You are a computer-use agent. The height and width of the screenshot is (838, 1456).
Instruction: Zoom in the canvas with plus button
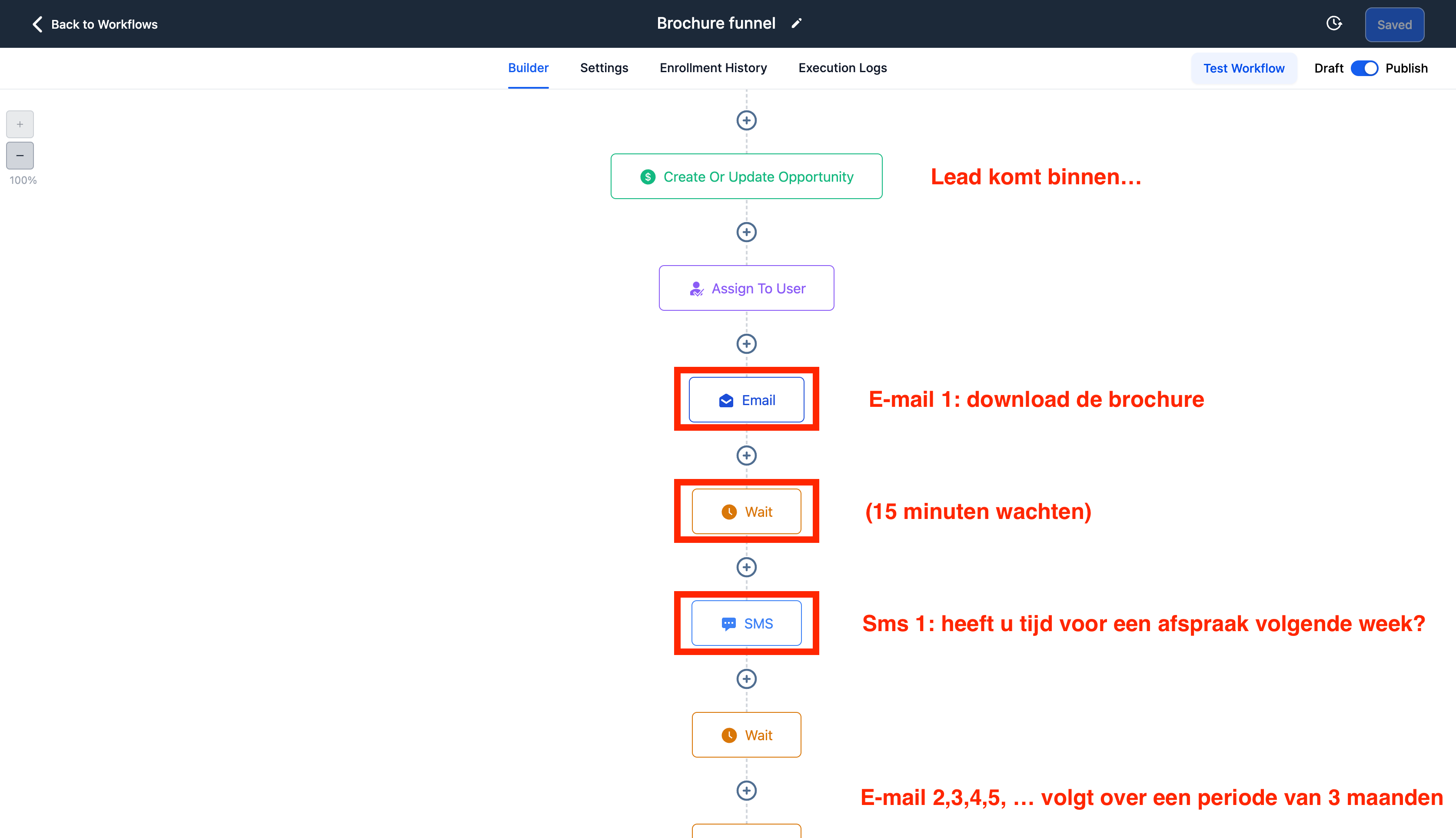[x=20, y=124]
